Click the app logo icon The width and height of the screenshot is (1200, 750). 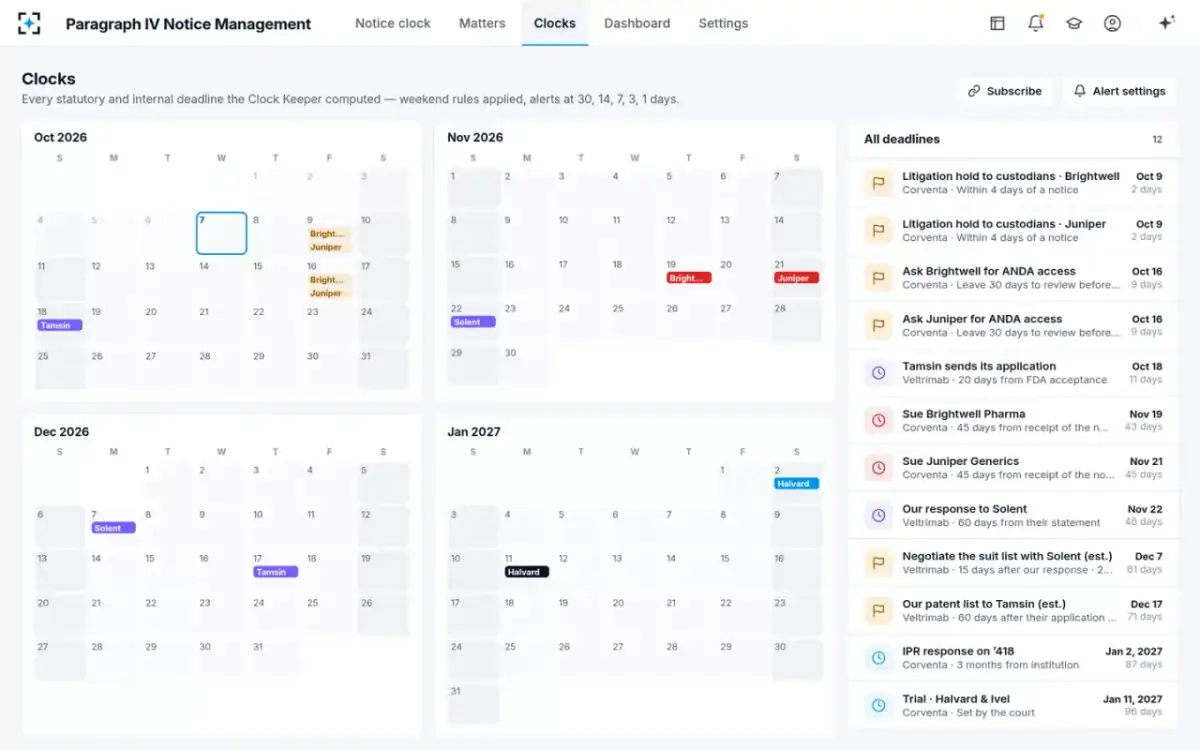coord(29,23)
